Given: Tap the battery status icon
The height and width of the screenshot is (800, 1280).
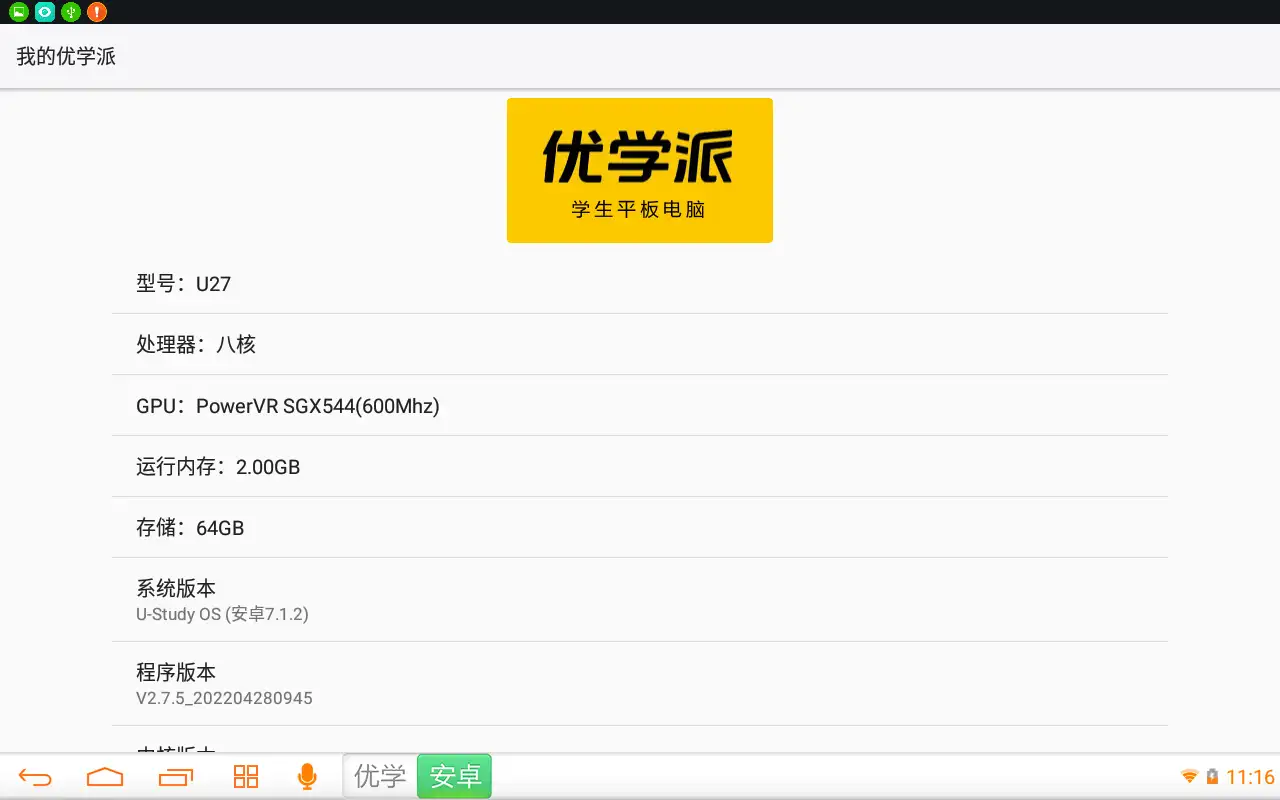Looking at the screenshot, I should coord(1212,777).
